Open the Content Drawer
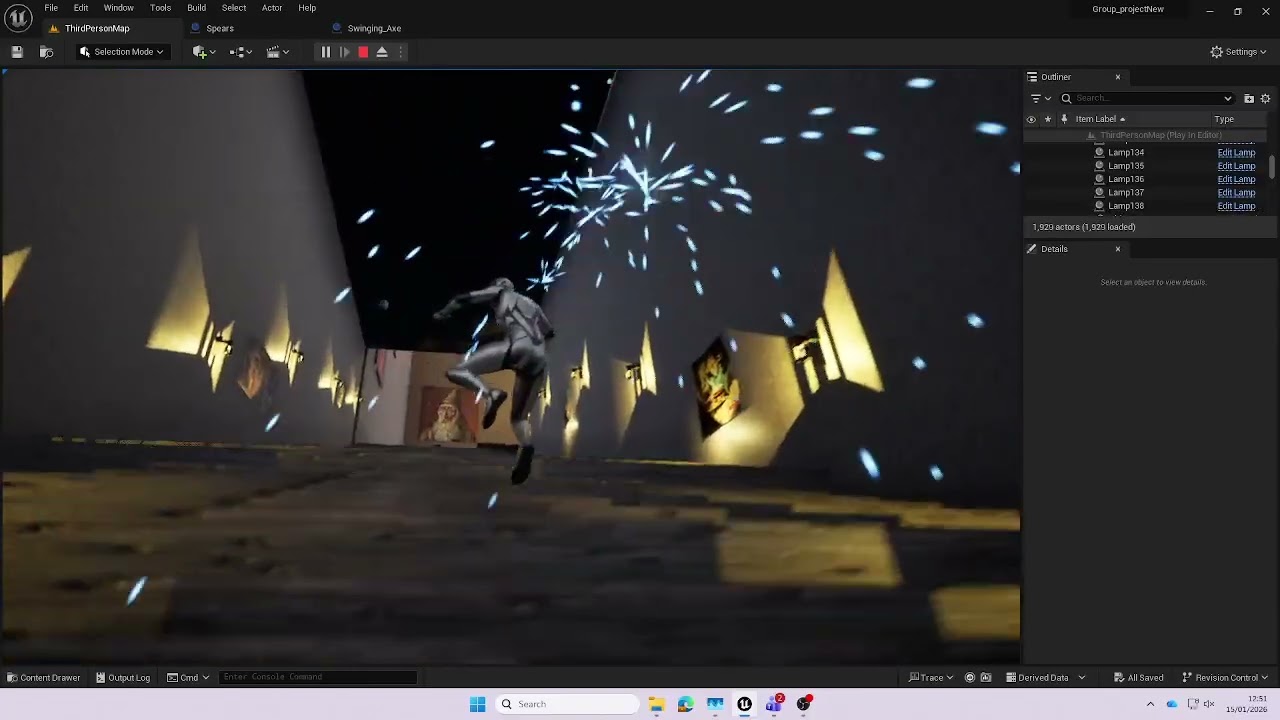The height and width of the screenshot is (720, 1280). point(43,677)
